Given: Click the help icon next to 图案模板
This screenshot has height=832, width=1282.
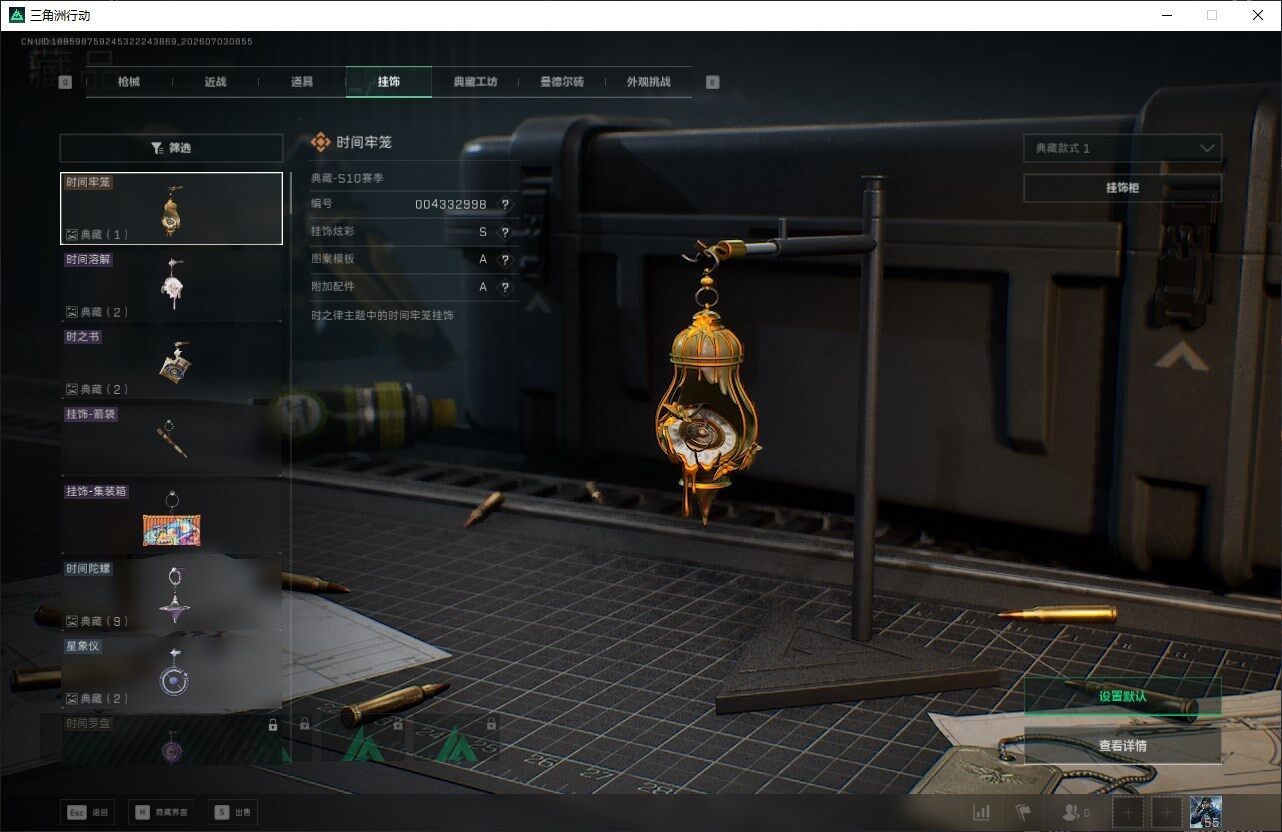Looking at the screenshot, I should coord(505,259).
